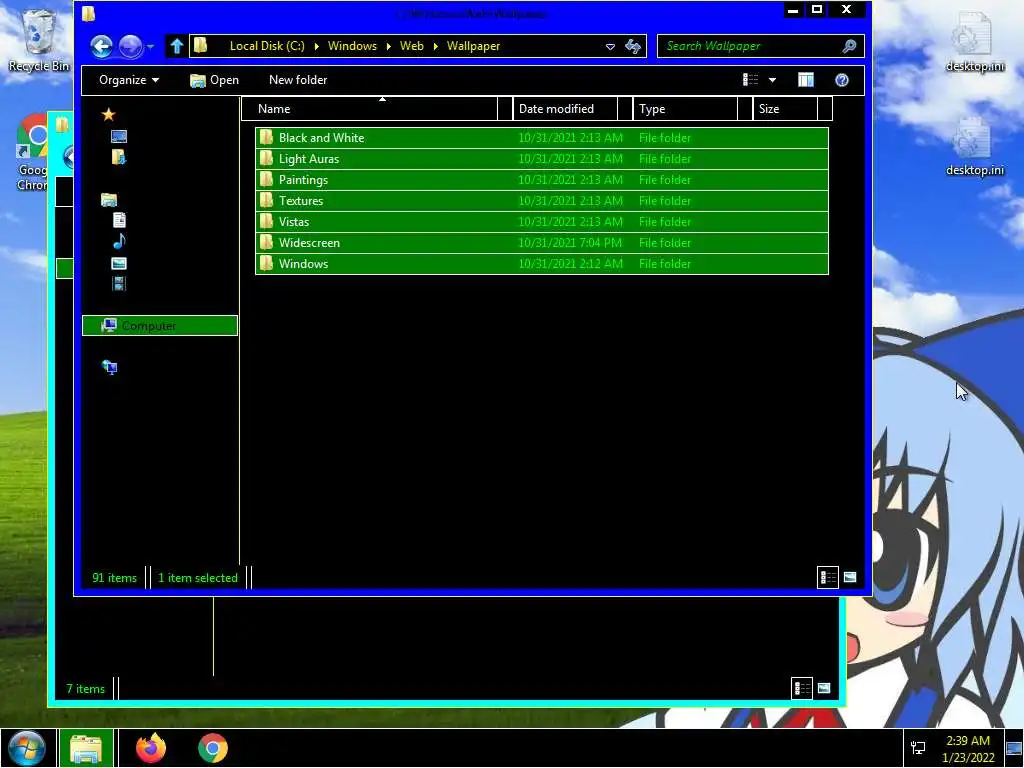Click the magnifier icon in search box

[x=849, y=46]
